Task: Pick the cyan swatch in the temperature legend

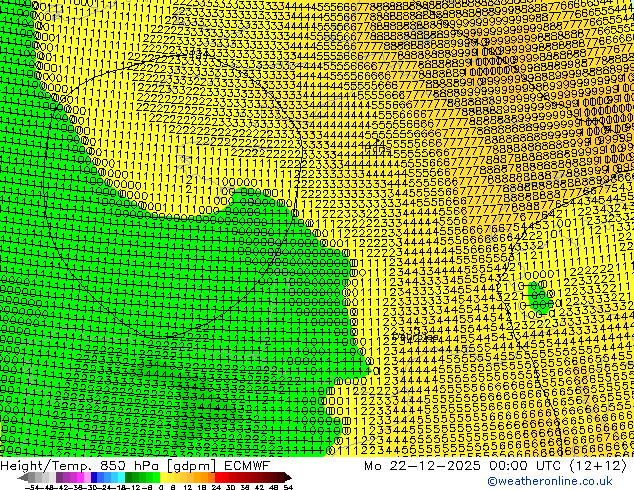Action: click(x=121, y=478)
